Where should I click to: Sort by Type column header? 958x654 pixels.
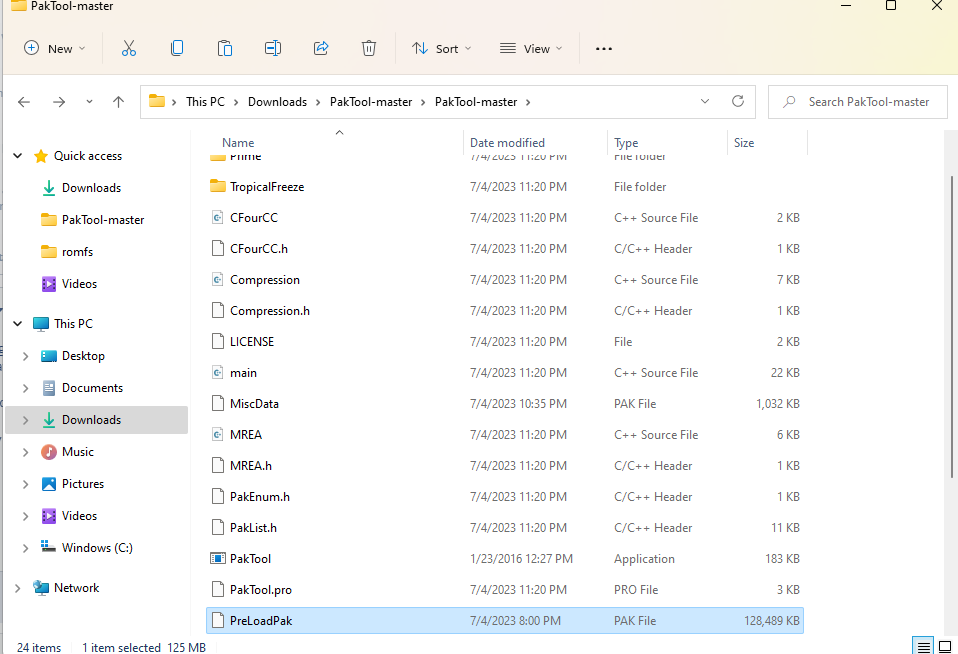click(x=626, y=142)
